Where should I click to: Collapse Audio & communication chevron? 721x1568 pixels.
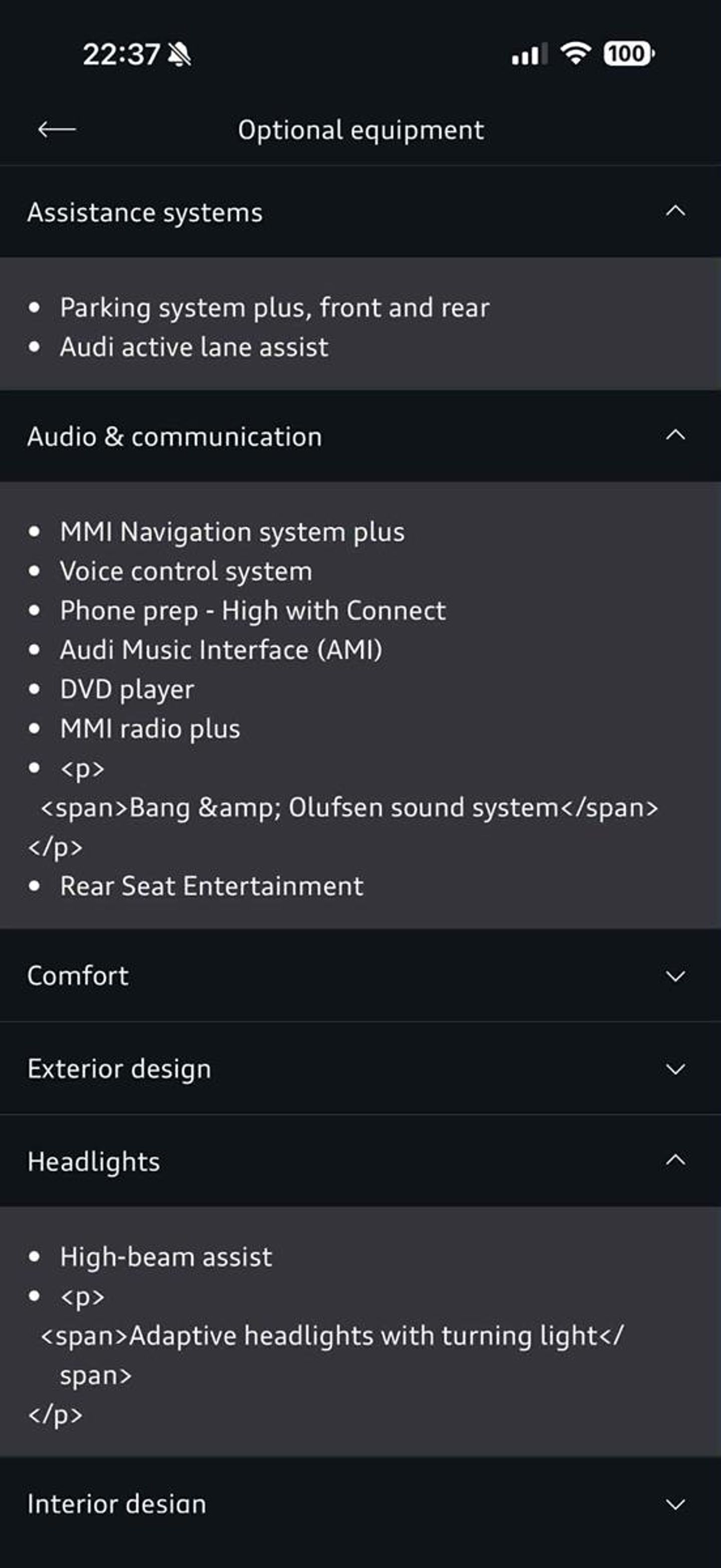pos(675,435)
